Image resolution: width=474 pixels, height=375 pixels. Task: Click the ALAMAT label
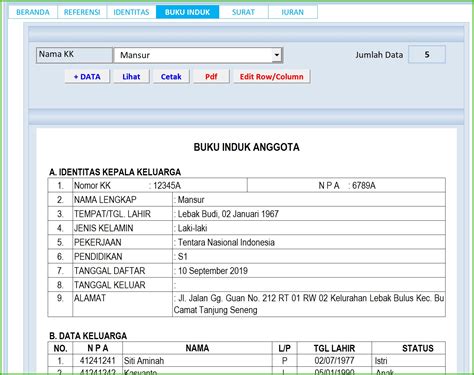(x=90, y=298)
